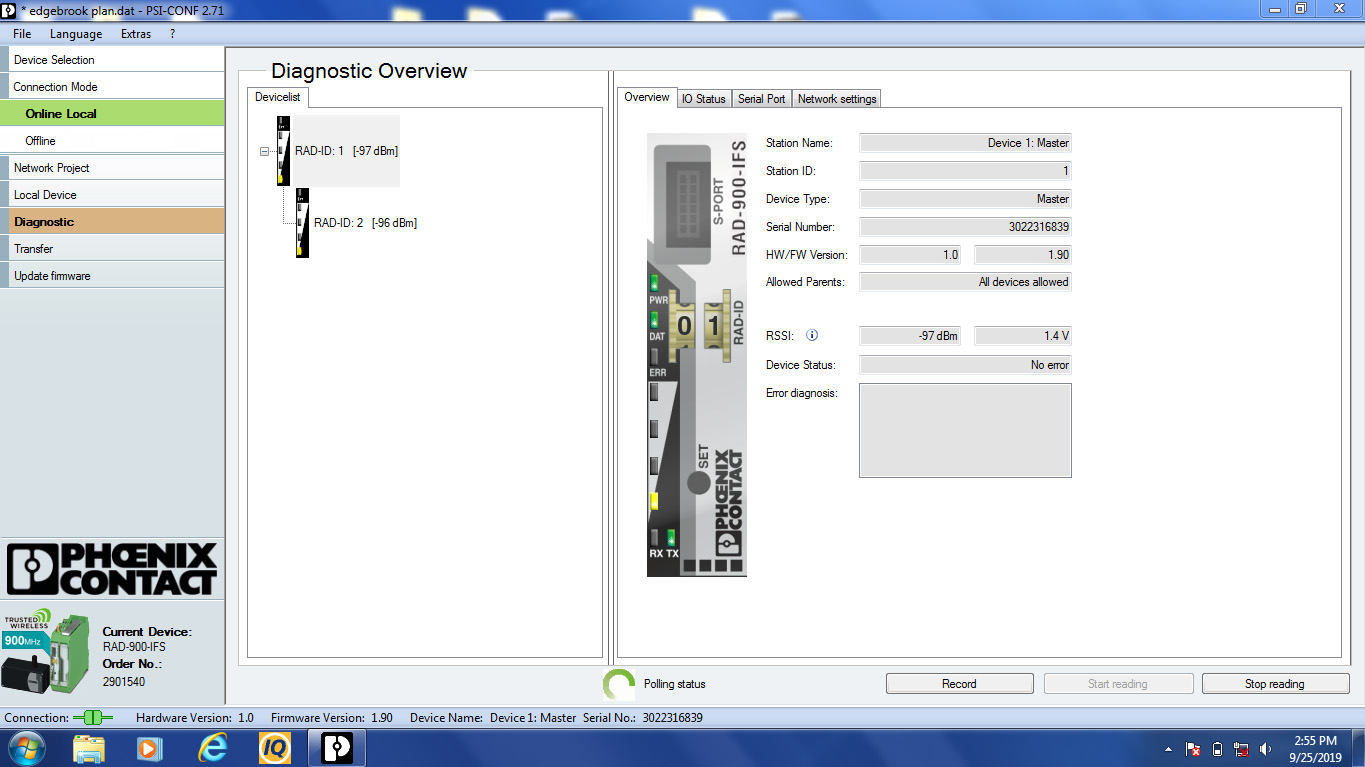Open Device Selection in the sidebar
Image resolution: width=1365 pixels, height=767 pixels.
112,60
